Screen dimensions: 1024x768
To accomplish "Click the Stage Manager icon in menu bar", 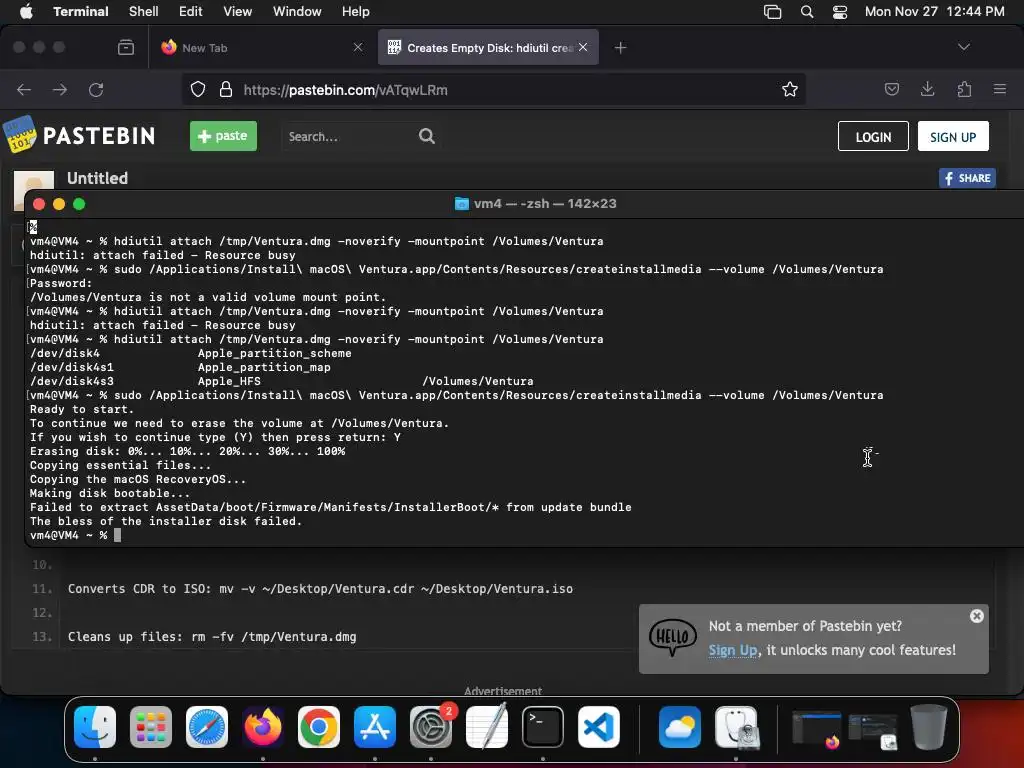I will 773,12.
